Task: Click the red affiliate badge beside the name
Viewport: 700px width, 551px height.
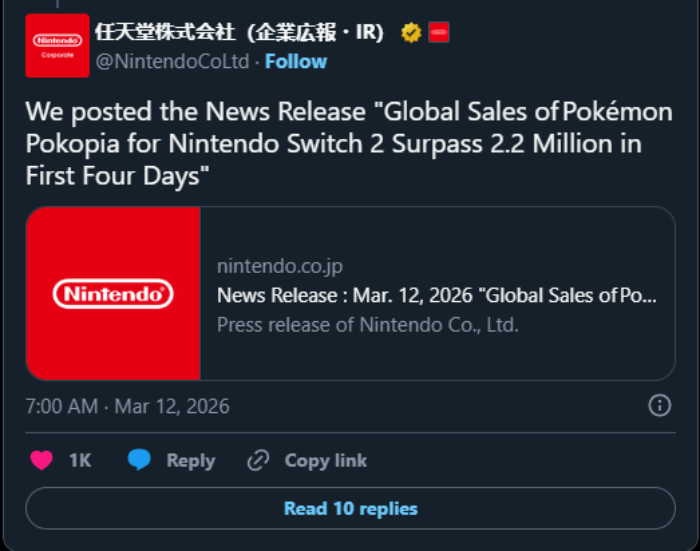Action: coord(438,32)
